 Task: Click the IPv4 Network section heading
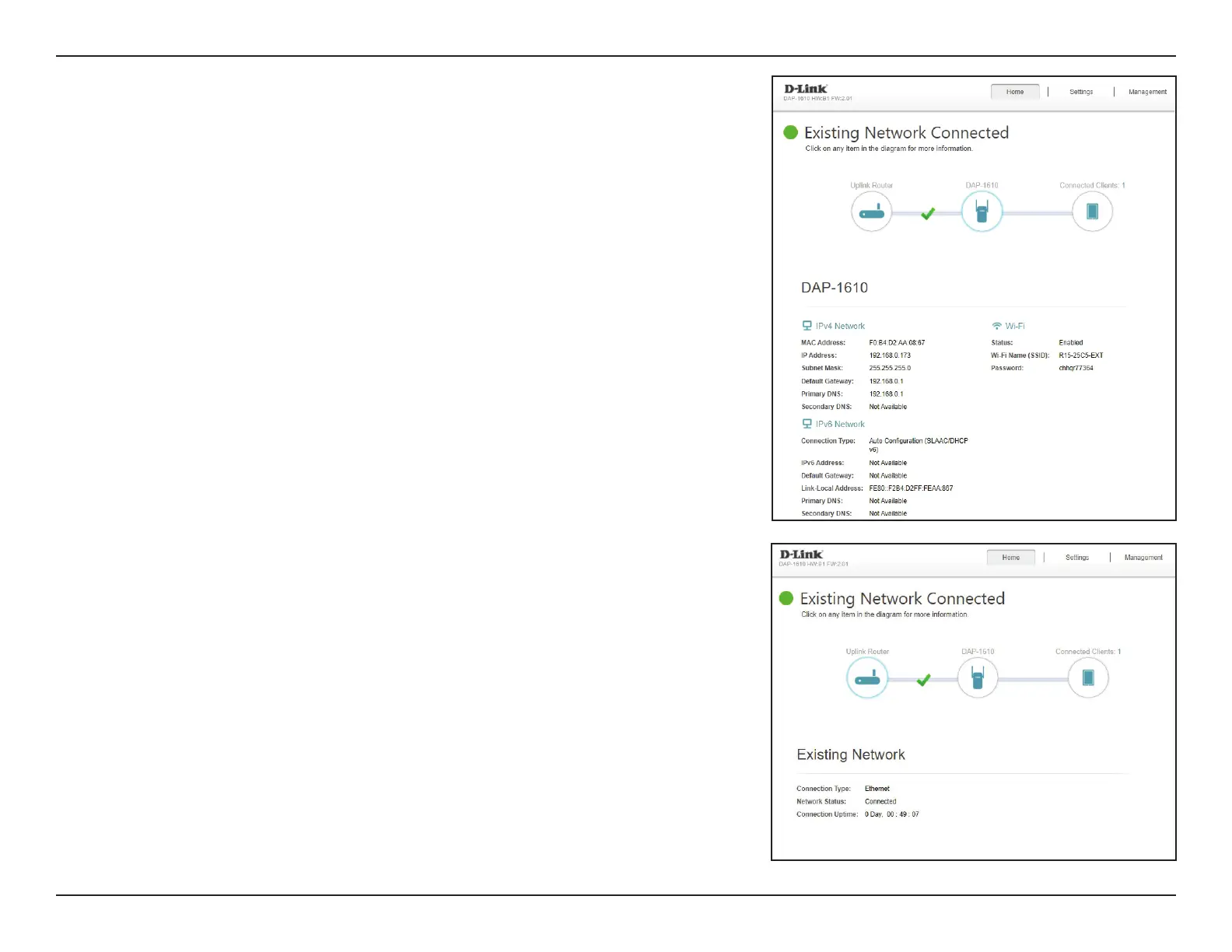840,326
